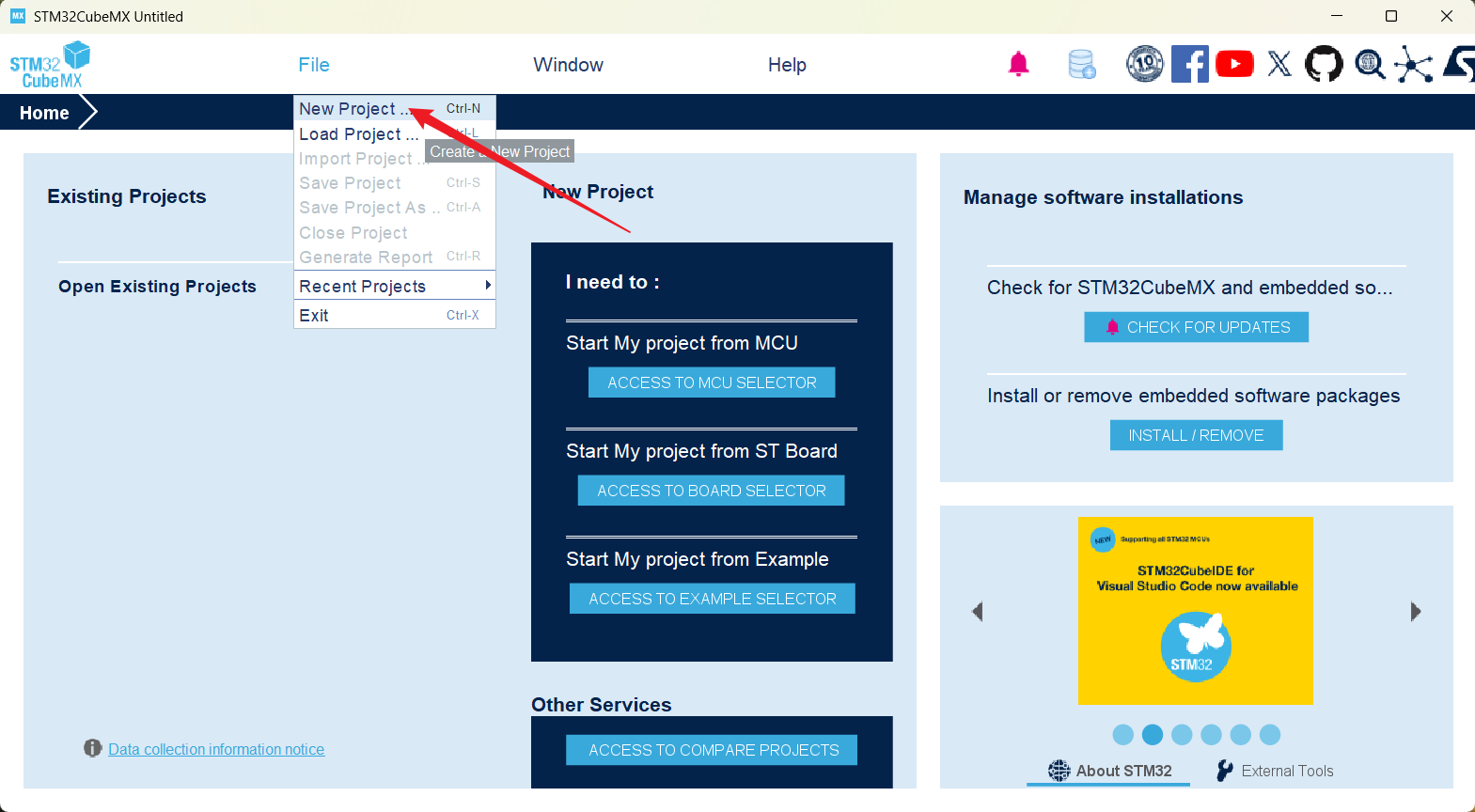Click ACCESS TO EXAMPLE SELECTOR button
The height and width of the screenshot is (812, 1475).
tap(713, 599)
